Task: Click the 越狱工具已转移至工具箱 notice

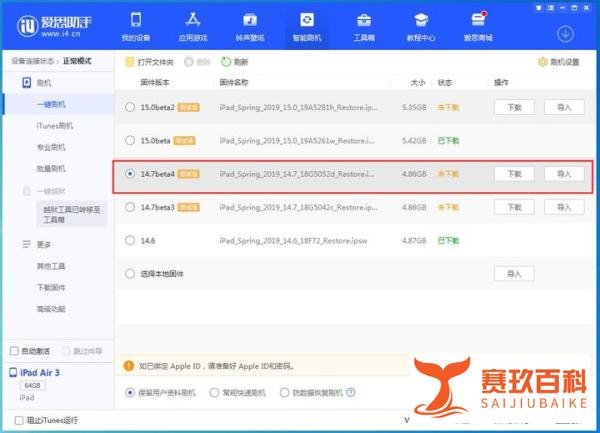Action: tap(72, 215)
